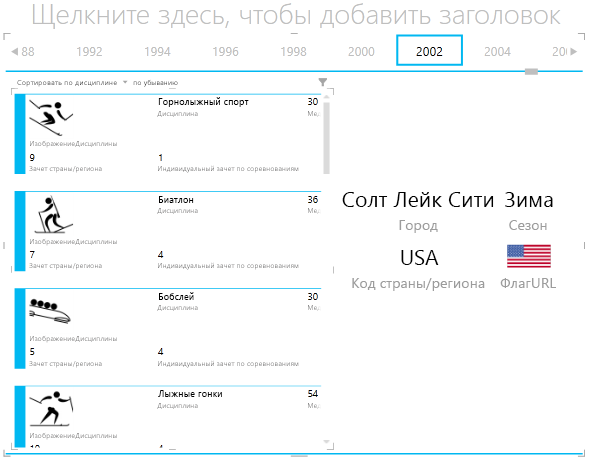Click the USA flag image
The width and height of the screenshot is (589, 461).
click(529, 256)
